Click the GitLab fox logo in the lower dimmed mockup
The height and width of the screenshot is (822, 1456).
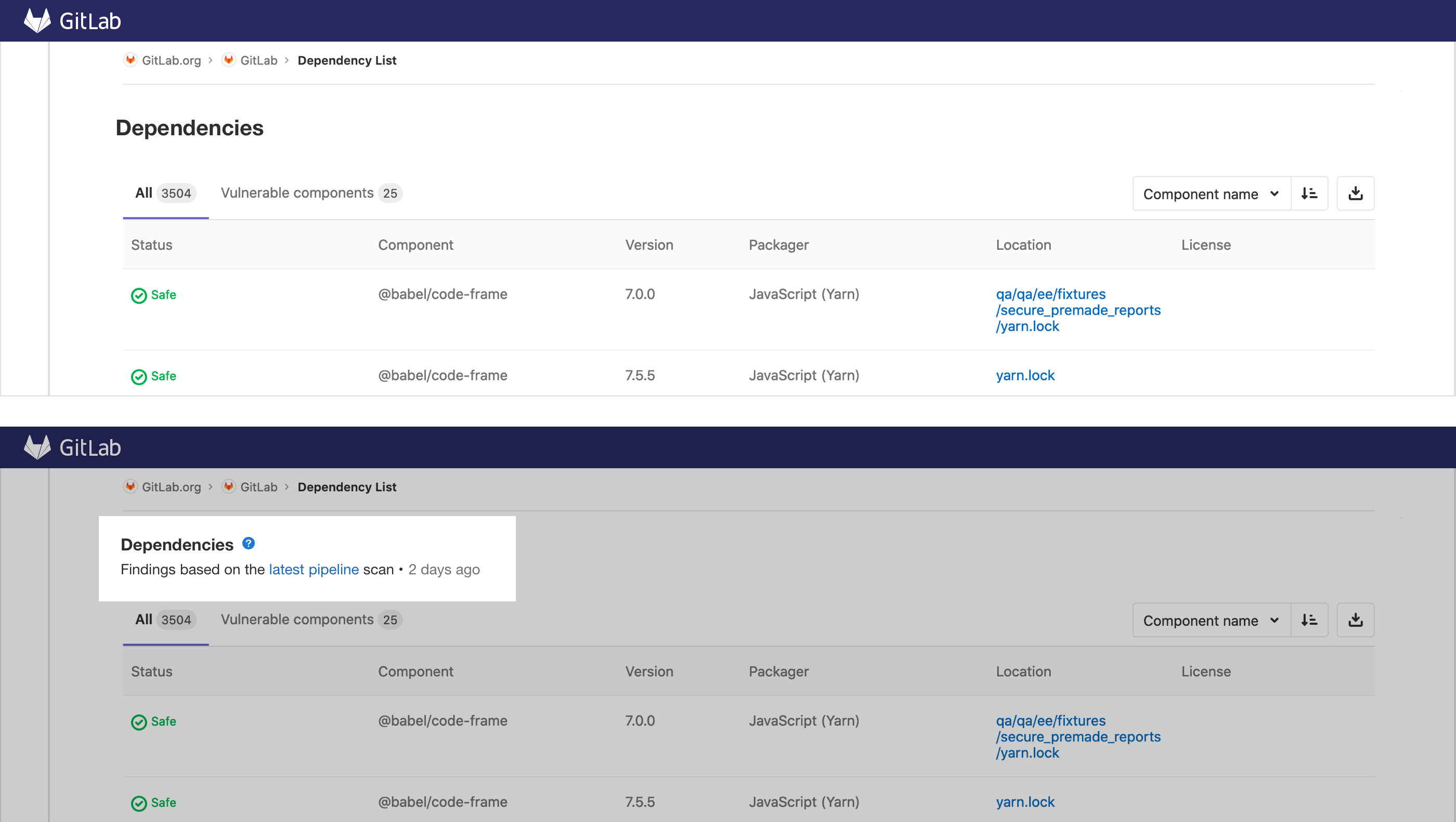coord(37,447)
